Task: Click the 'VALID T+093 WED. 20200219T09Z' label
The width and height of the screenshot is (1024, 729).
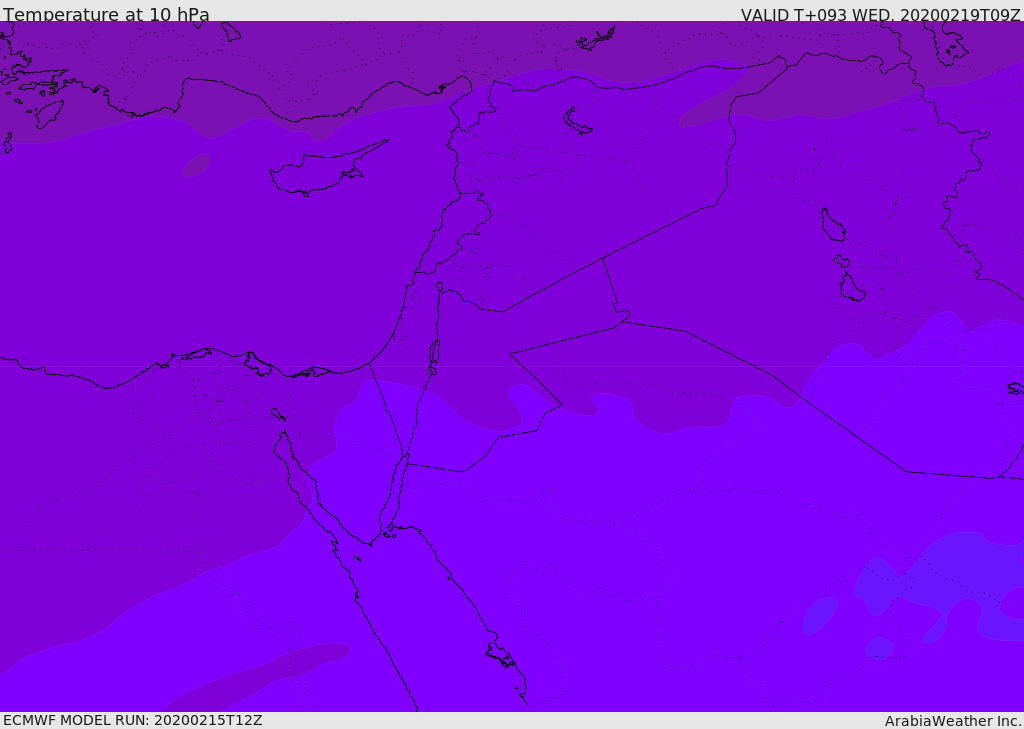Action: 880,14
